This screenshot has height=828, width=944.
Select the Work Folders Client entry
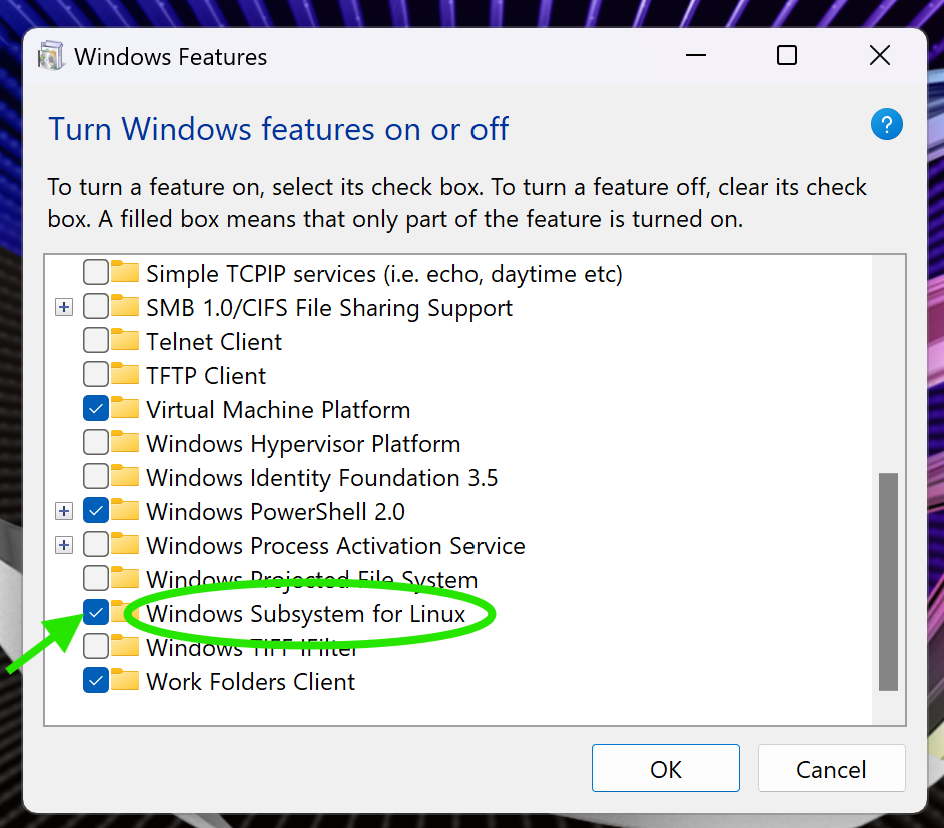pyautogui.click(x=250, y=682)
